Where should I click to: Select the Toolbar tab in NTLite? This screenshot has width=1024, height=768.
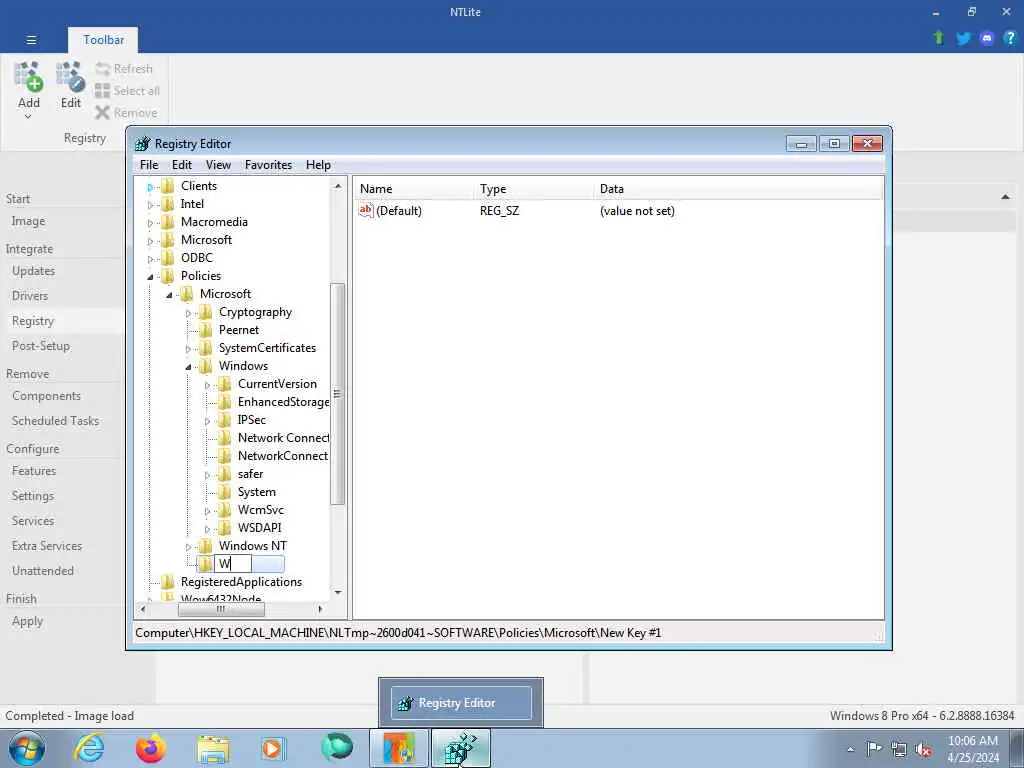pos(103,40)
